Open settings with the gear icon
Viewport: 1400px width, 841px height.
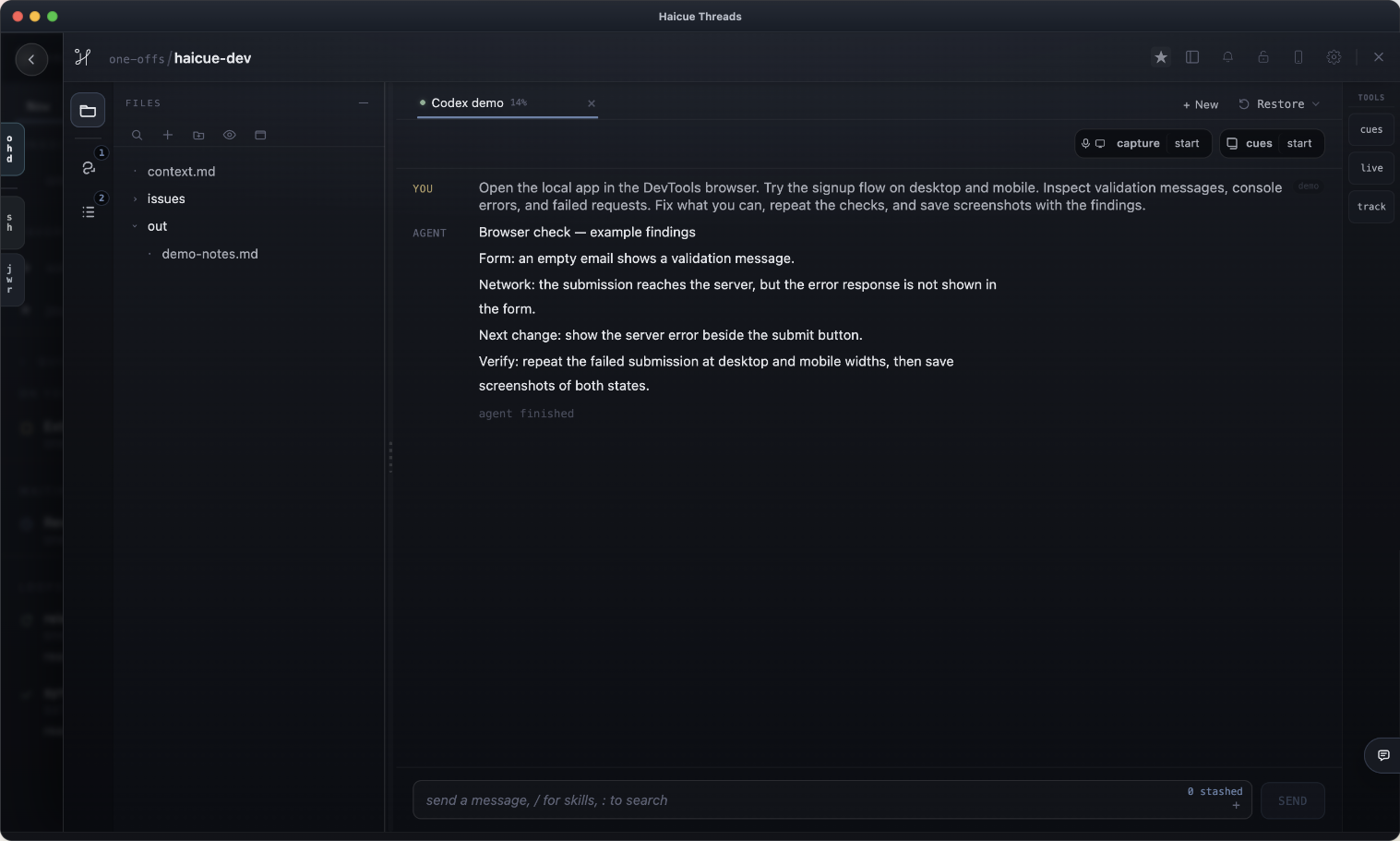click(x=1334, y=57)
